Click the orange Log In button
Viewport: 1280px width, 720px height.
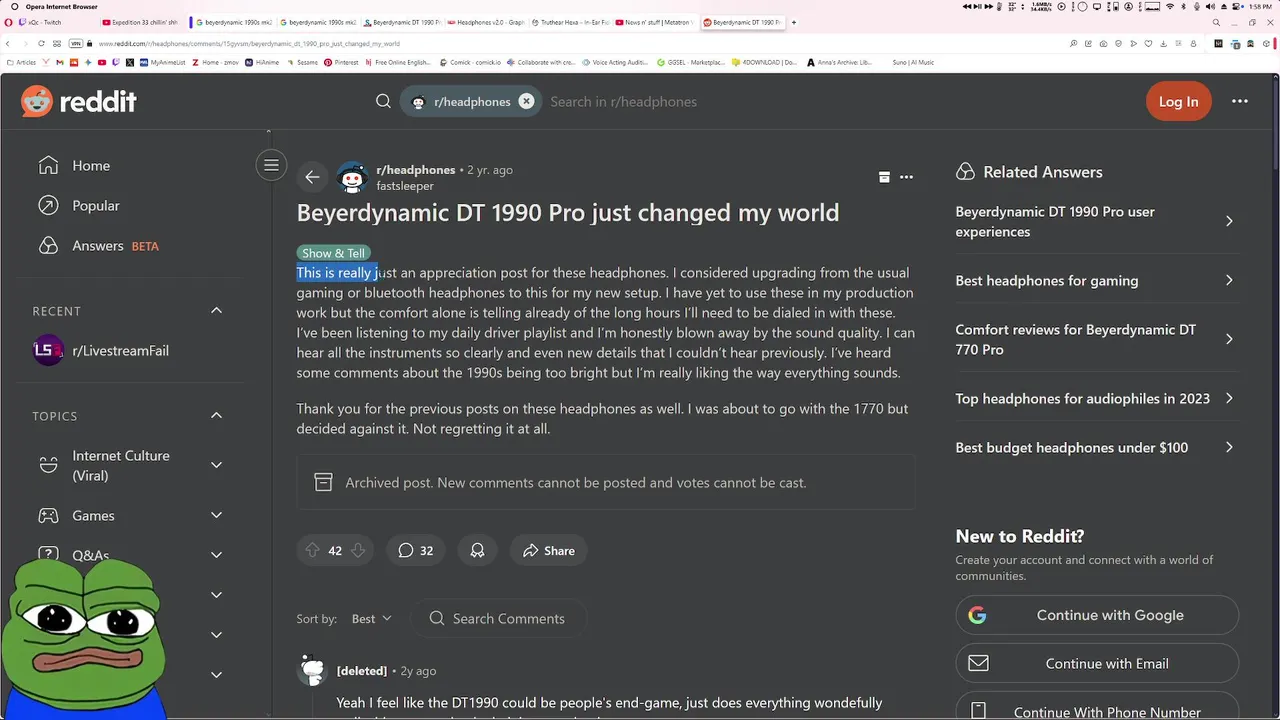pos(1178,101)
